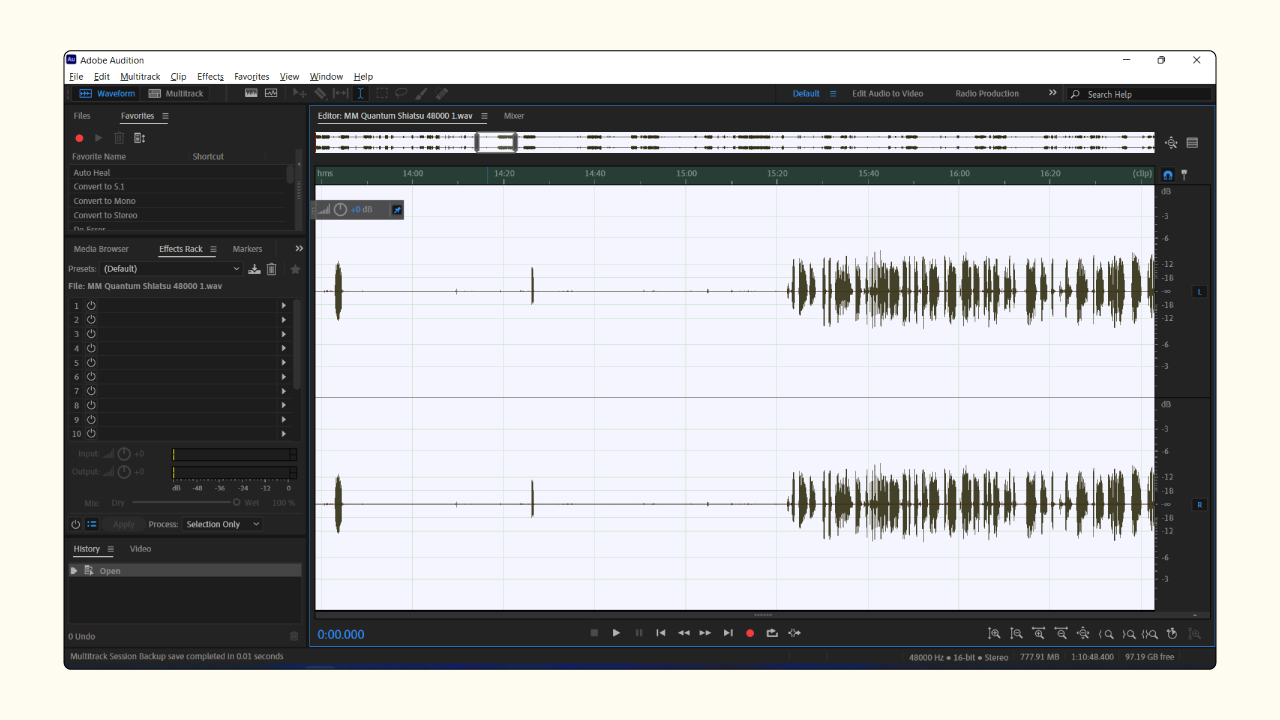Toggle skip selection in the transport
The width and height of the screenshot is (1280, 720).
coord(794,633)
